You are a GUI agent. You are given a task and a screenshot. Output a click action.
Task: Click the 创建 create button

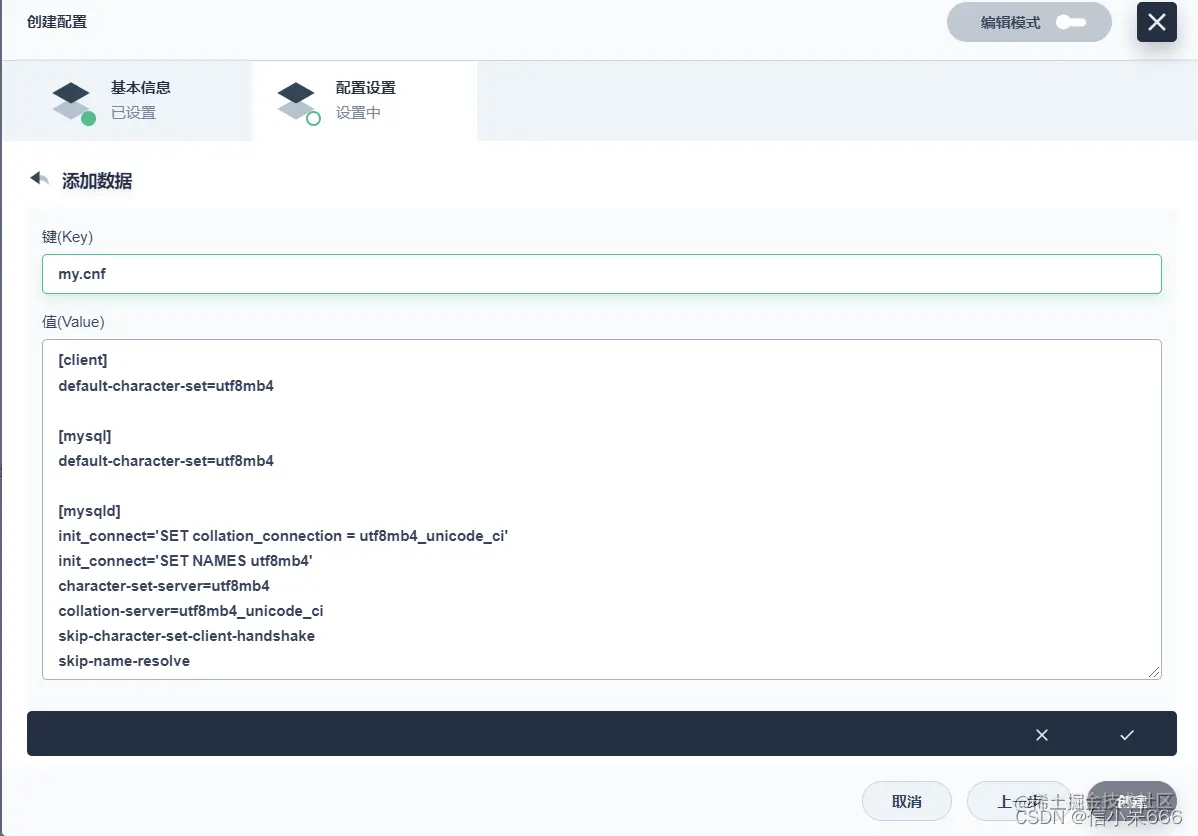coord(1132,801)
